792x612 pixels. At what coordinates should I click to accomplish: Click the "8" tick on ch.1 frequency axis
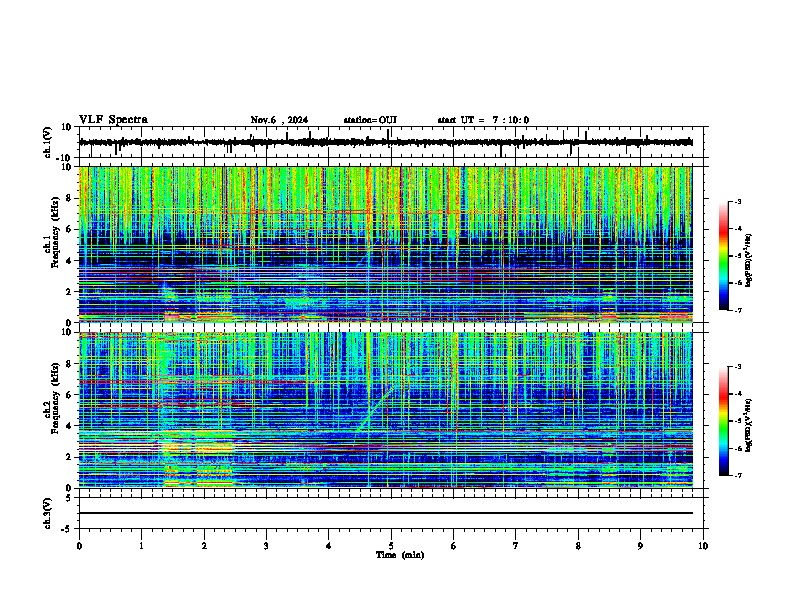pyautogui.click(x=71, y=198)
